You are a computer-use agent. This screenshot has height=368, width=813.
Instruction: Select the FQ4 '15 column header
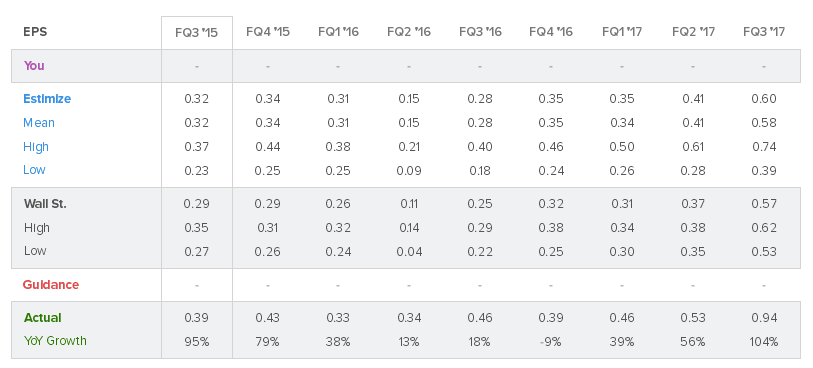(x=268, y=32)
